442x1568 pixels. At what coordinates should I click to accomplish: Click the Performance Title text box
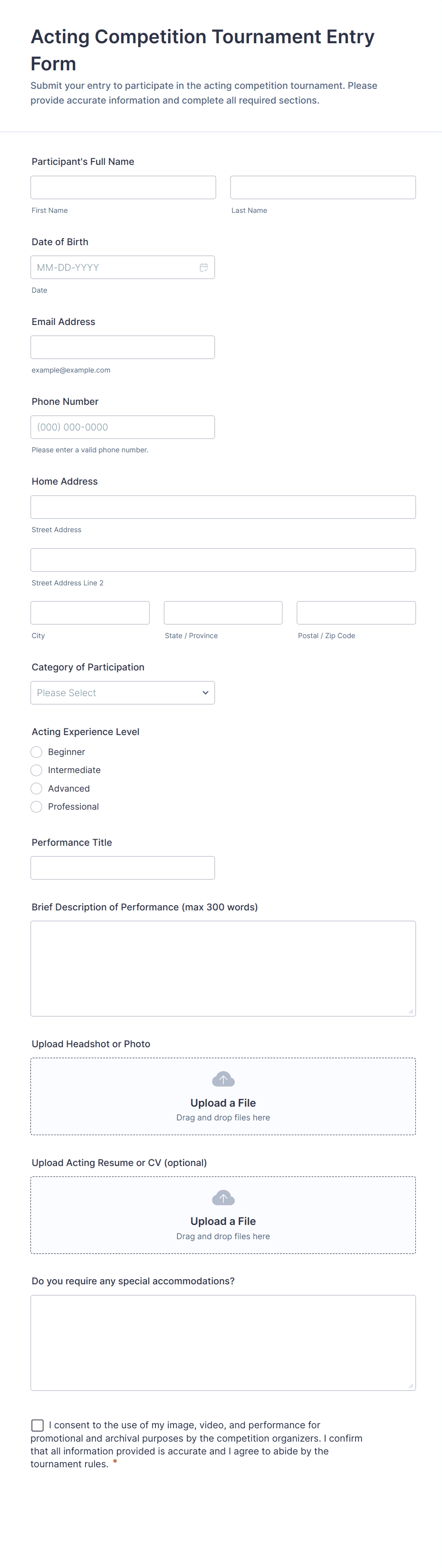point(122,868)
